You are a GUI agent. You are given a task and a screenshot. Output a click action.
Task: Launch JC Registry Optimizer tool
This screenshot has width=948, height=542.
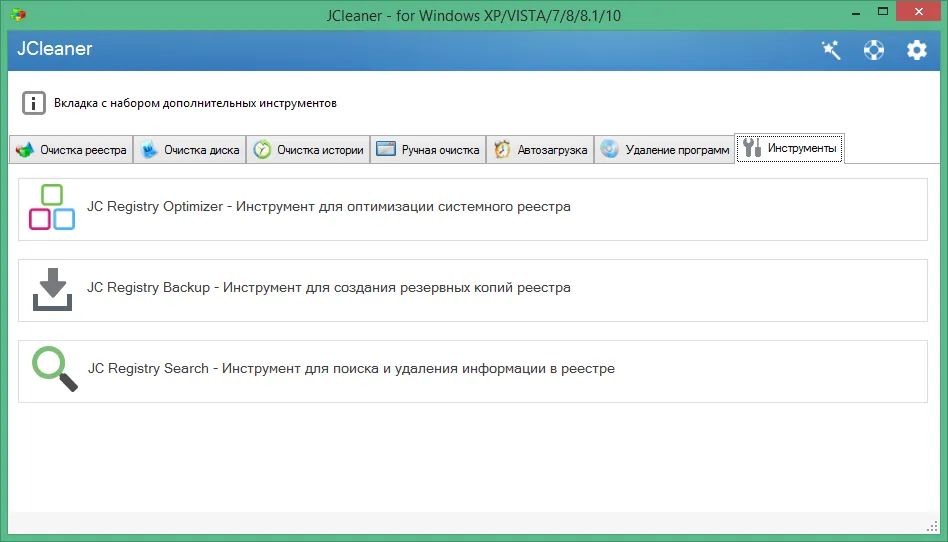[x=473, y=209]
